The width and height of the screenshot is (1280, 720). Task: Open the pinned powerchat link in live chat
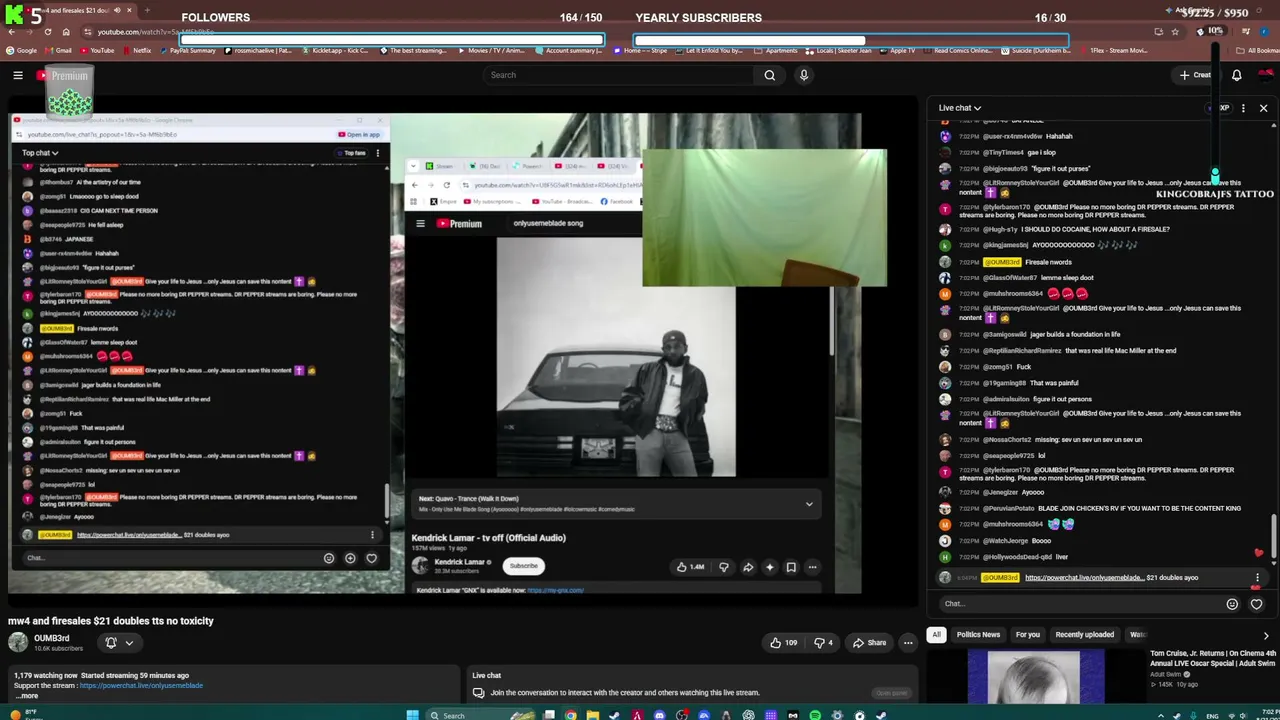(x=1084, y=578)
